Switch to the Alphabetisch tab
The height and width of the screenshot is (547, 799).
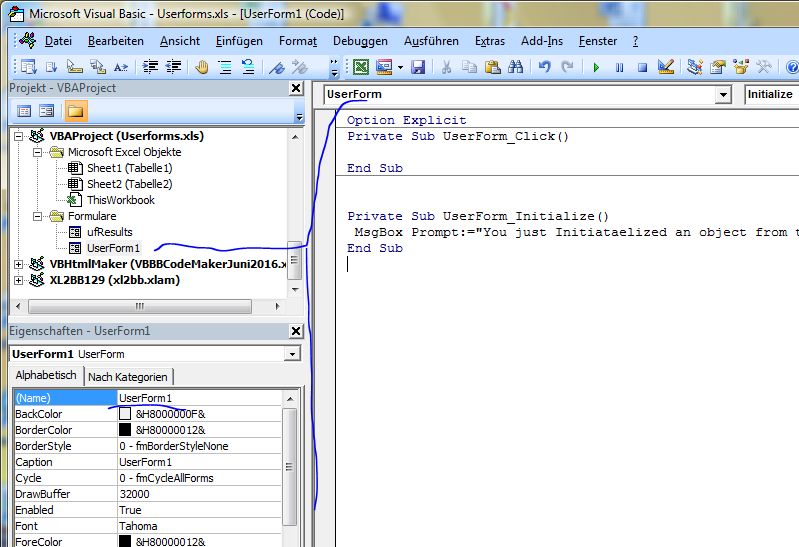(x=46, y=375)
